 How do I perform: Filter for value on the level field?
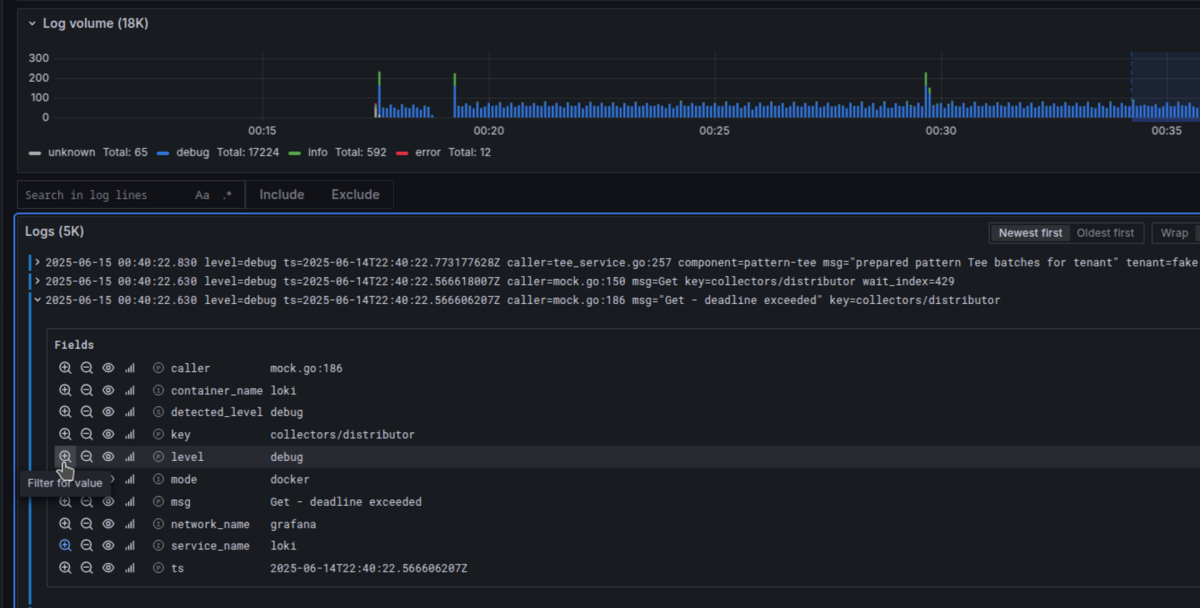[65, 457]
